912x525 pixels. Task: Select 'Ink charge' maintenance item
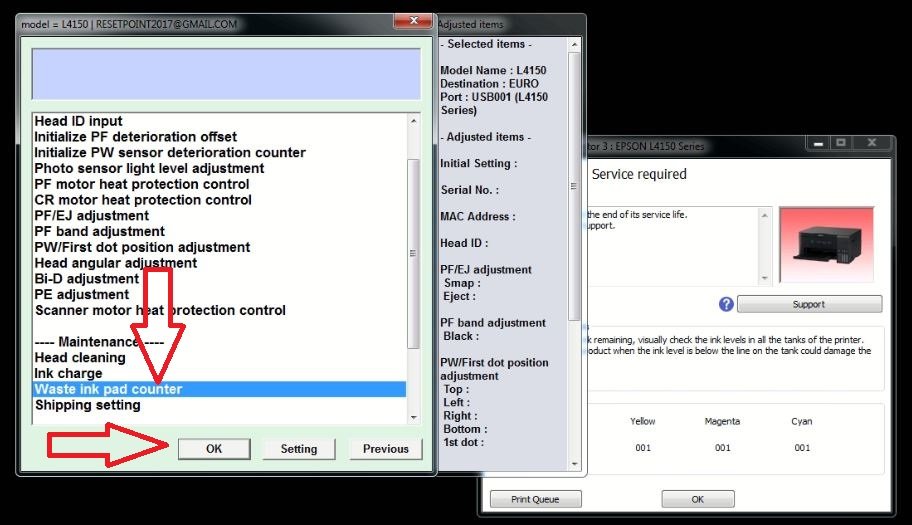[68, 373]
